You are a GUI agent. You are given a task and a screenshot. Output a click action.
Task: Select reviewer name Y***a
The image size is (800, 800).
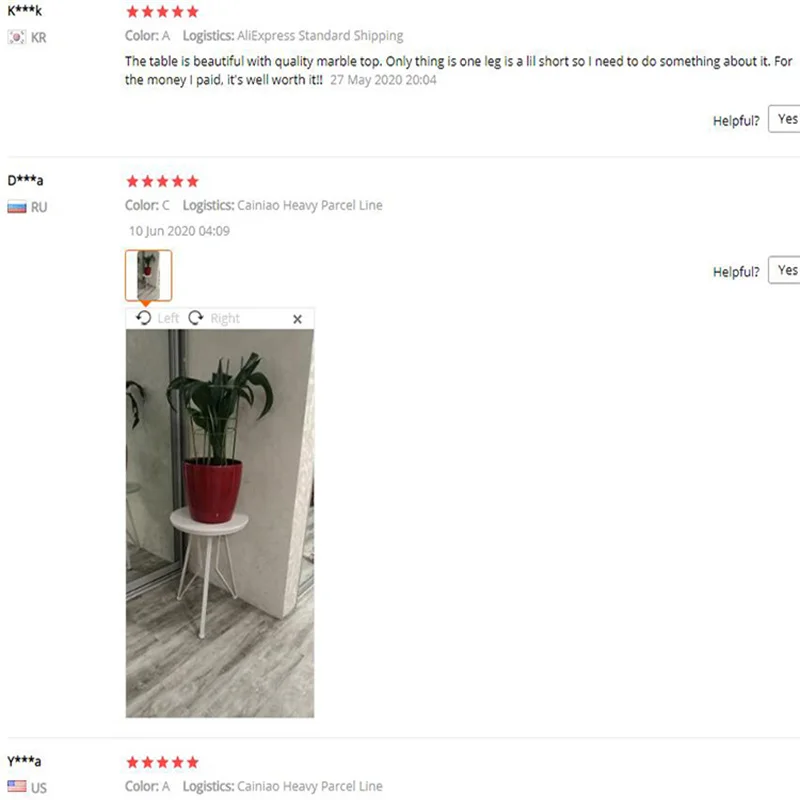point(24,761)
